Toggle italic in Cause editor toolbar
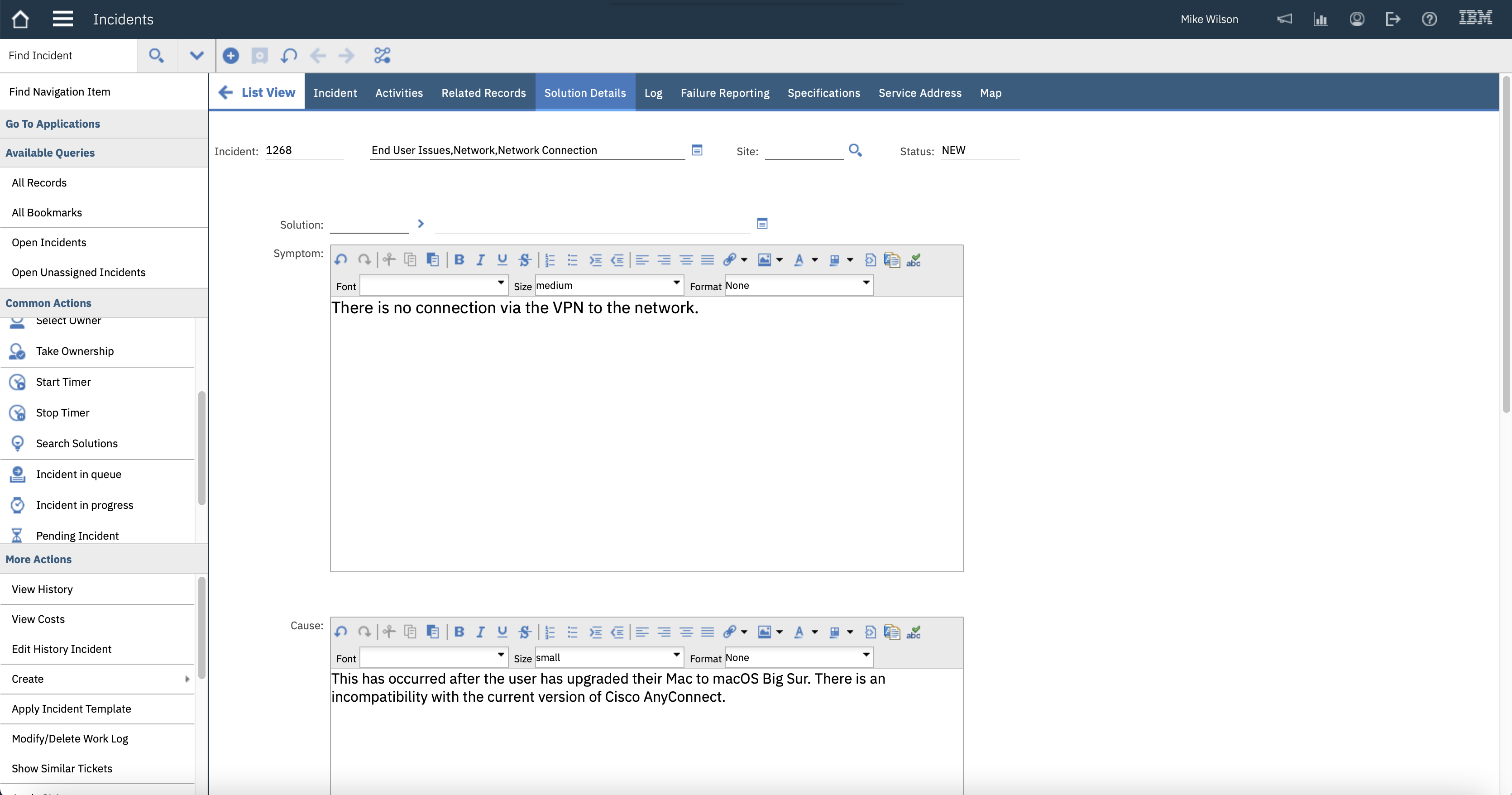1512x795 pixels. [480, 632]
